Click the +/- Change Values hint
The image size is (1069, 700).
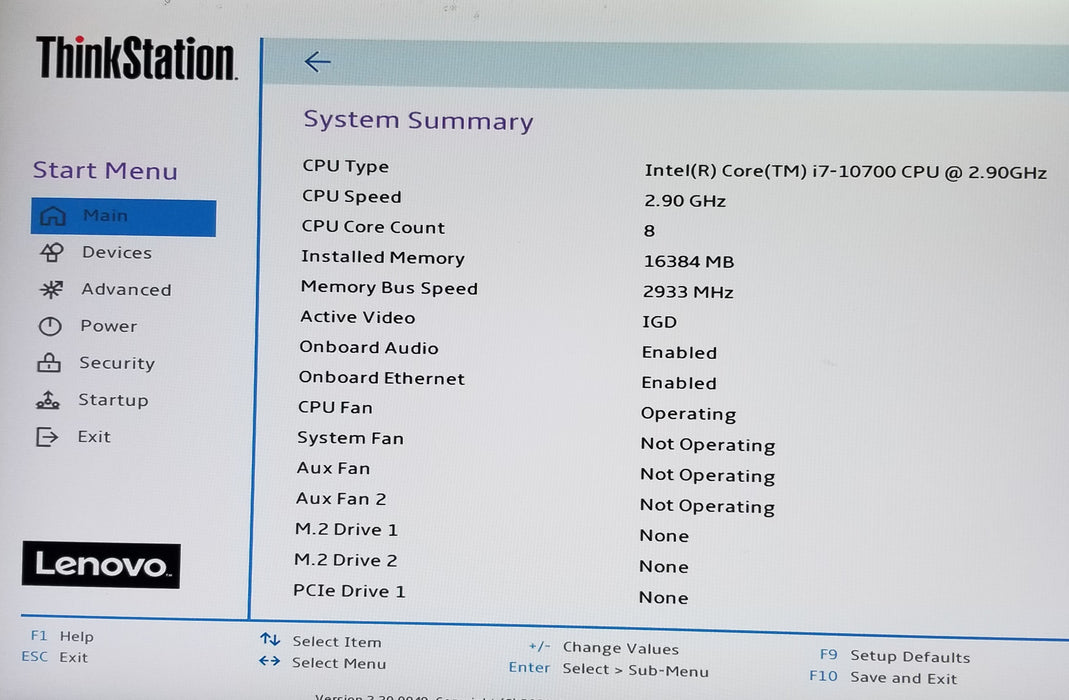(603, 648)
